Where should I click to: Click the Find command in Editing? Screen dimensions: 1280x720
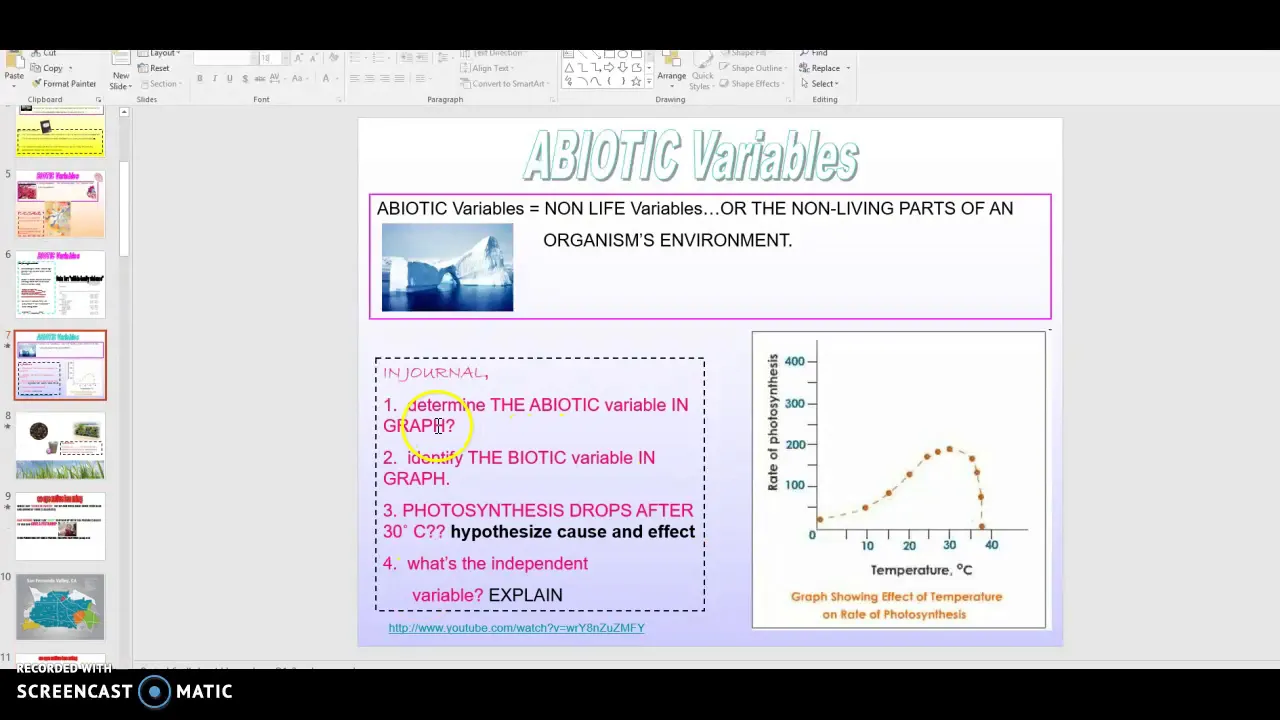pyautogui.click(x=813, y=53)
